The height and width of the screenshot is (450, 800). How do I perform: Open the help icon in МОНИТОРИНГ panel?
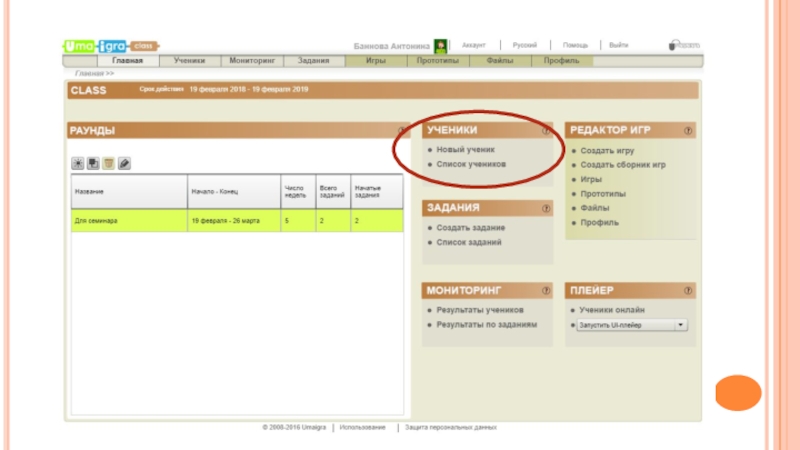click(546, 290)
